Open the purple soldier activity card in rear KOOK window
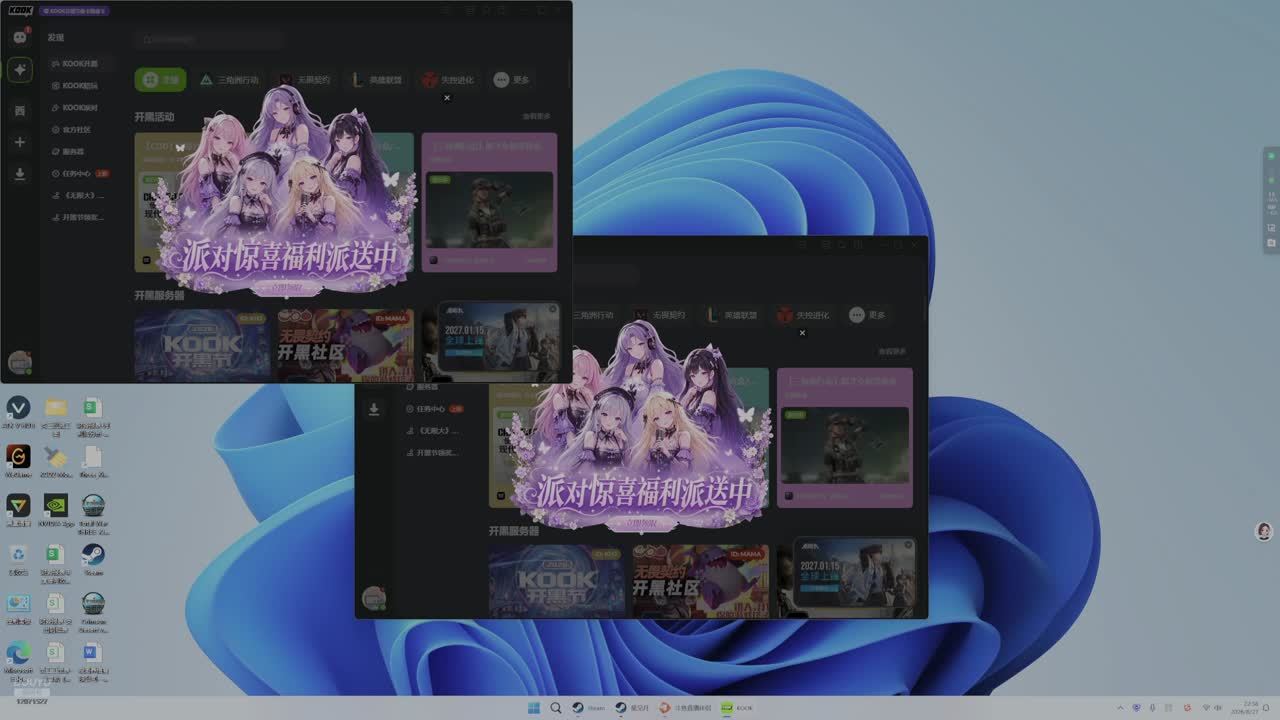Screen dimensions: 1280x720 coord(845,438)
